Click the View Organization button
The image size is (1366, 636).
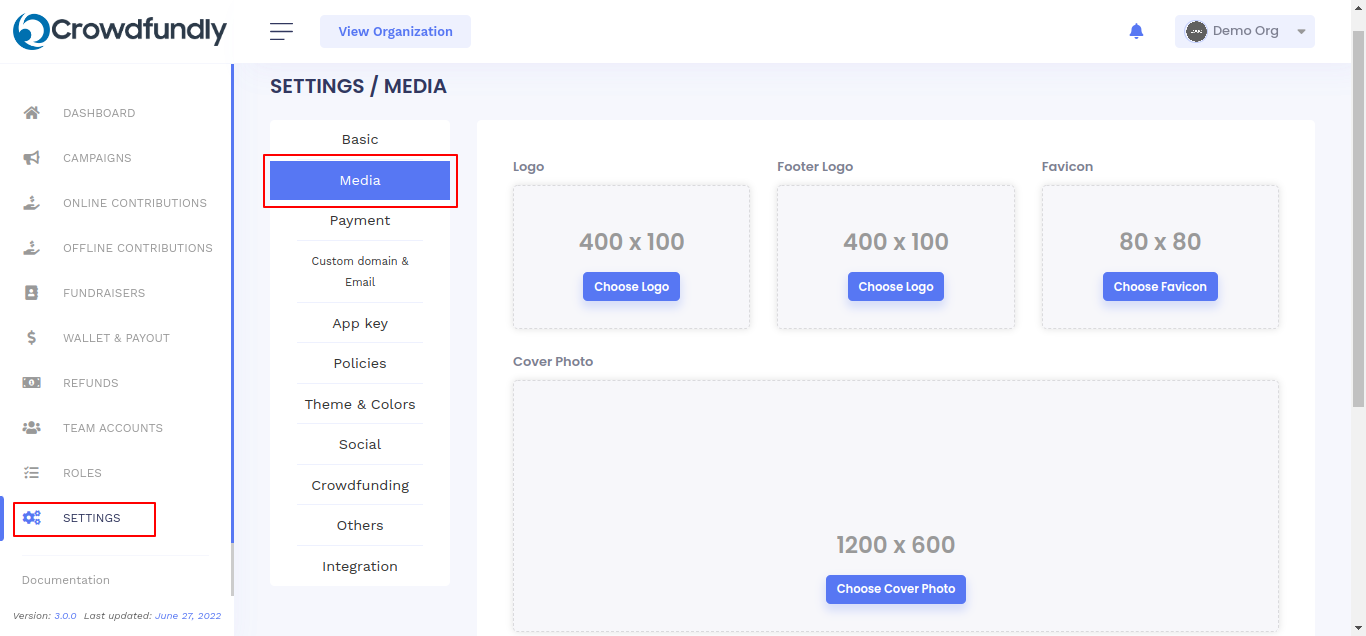pos(395,31)
